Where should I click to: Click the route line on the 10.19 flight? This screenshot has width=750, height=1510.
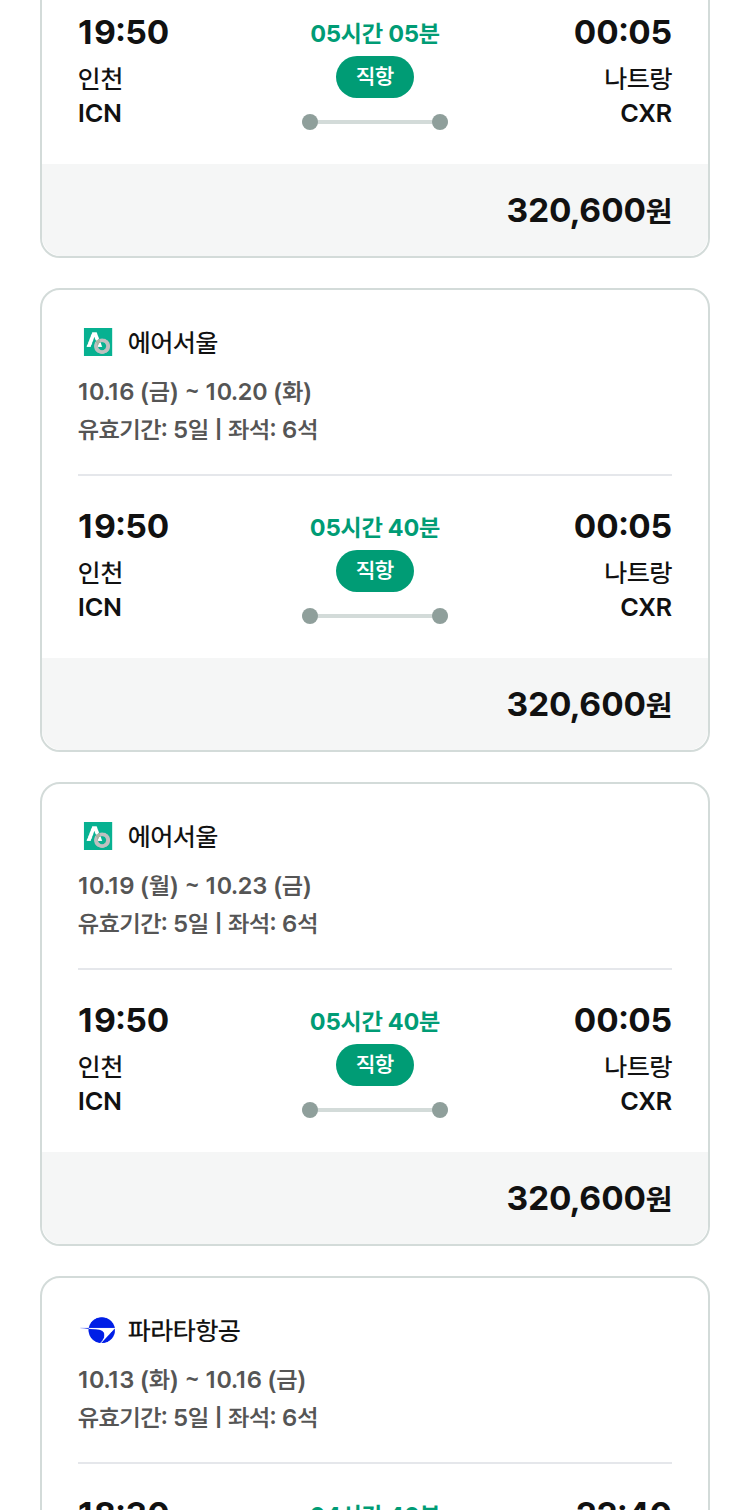pos(375,1110)
